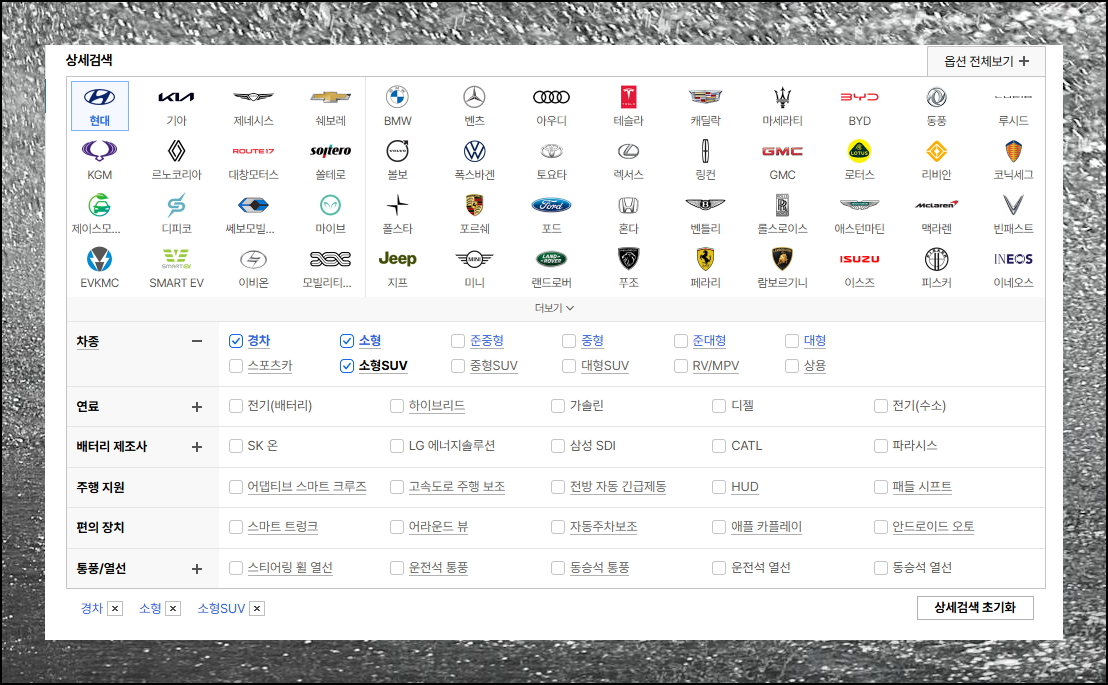The image size is (1108, 685).
Task: Select the Land Rover (랜드로버) logo
Action: 551,259
